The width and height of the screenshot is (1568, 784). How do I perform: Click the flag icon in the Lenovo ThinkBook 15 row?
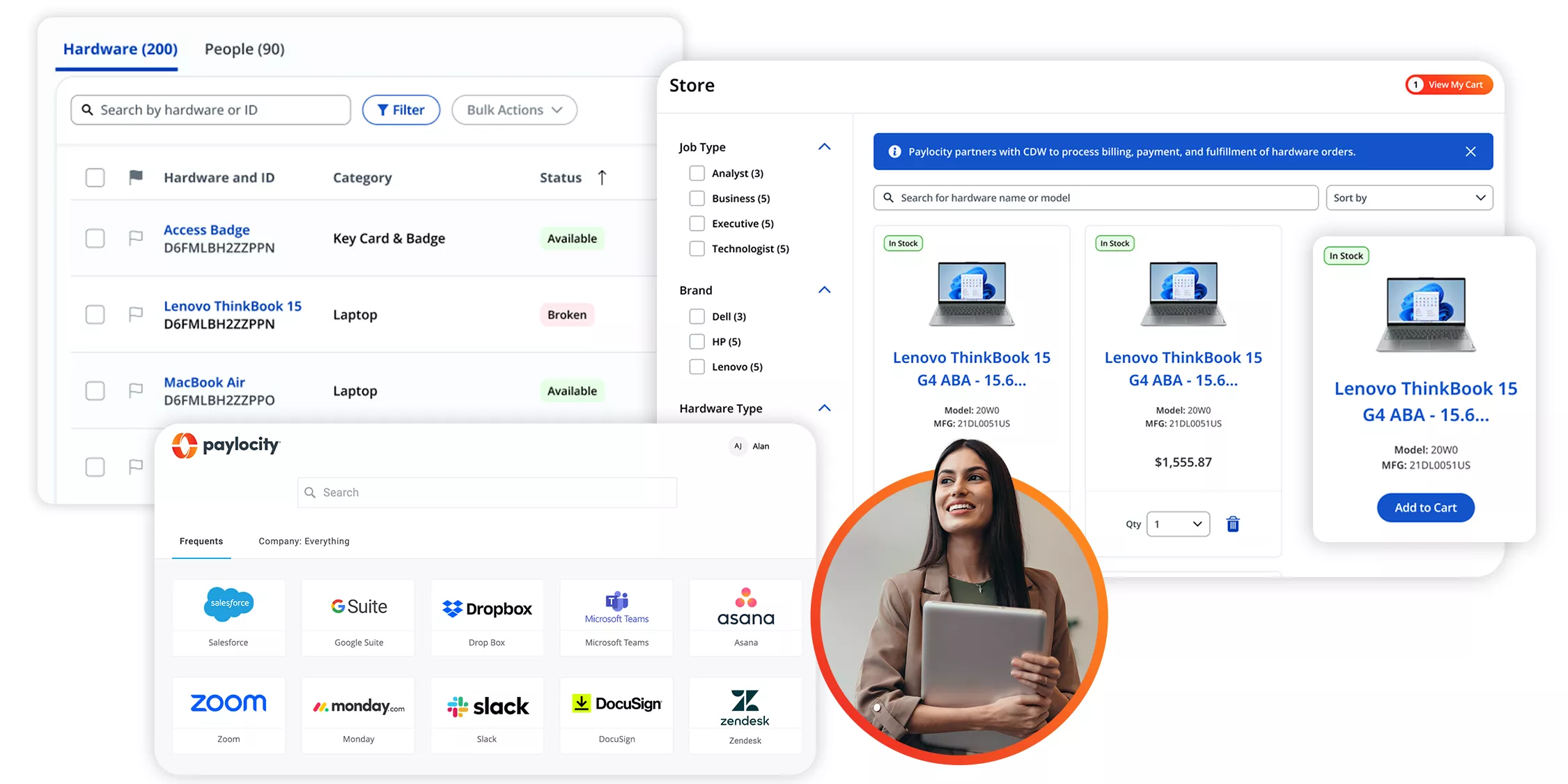coord(136,314)
